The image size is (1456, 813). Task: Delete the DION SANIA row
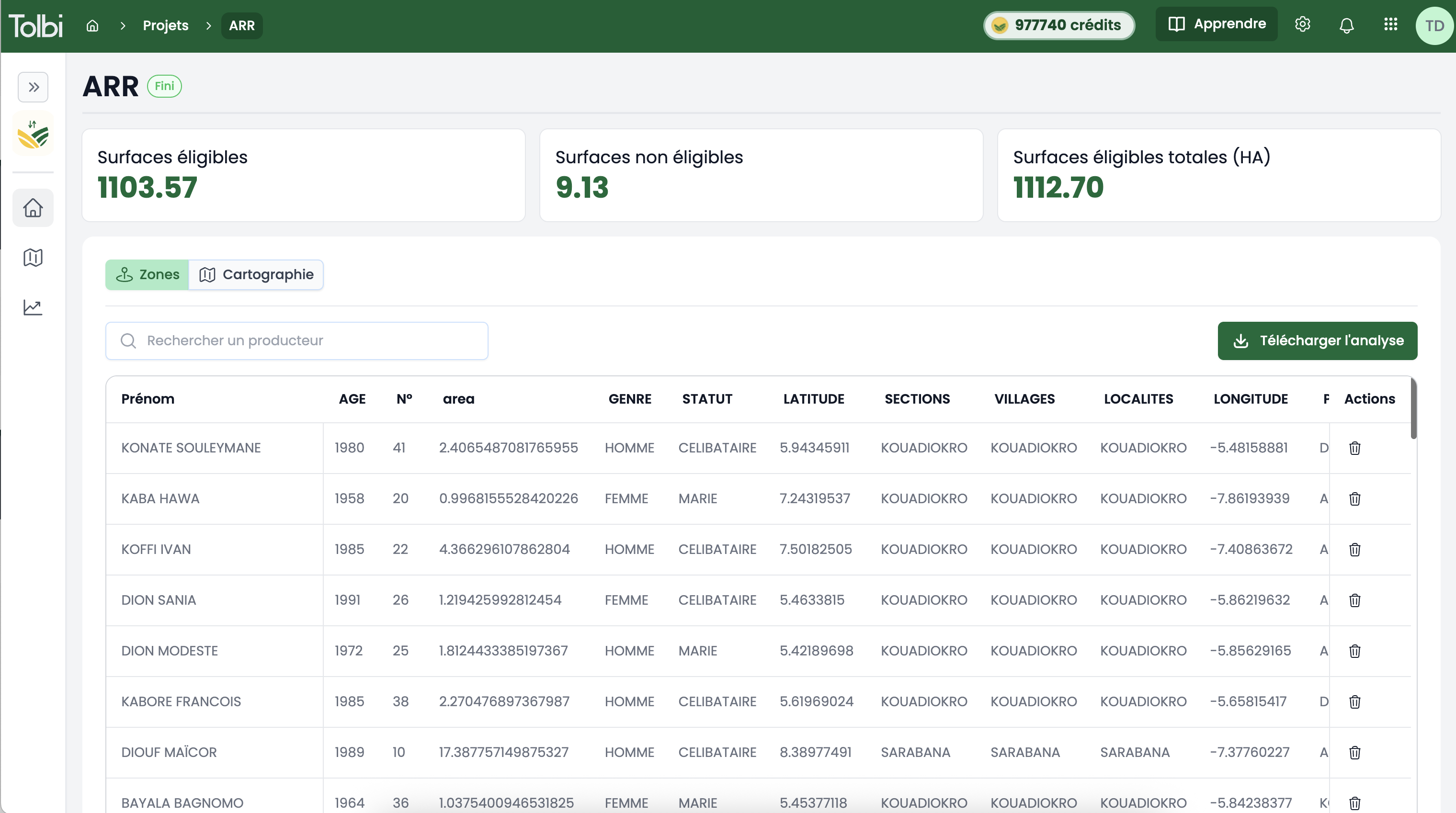1355,600
